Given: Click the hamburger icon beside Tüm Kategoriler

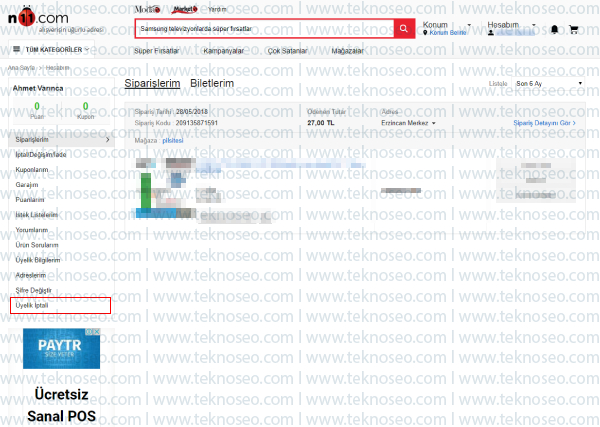Looking at the screenshot, I should (x=16, y=49).
